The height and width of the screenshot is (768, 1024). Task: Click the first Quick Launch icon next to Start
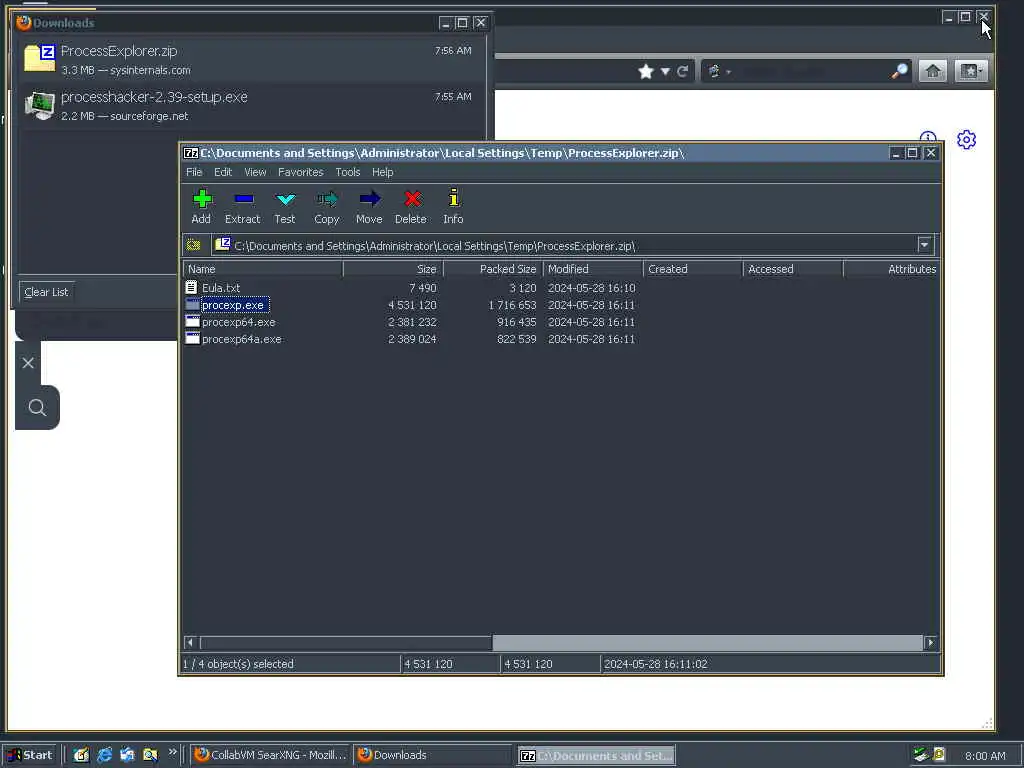click(x=81, y=755)
